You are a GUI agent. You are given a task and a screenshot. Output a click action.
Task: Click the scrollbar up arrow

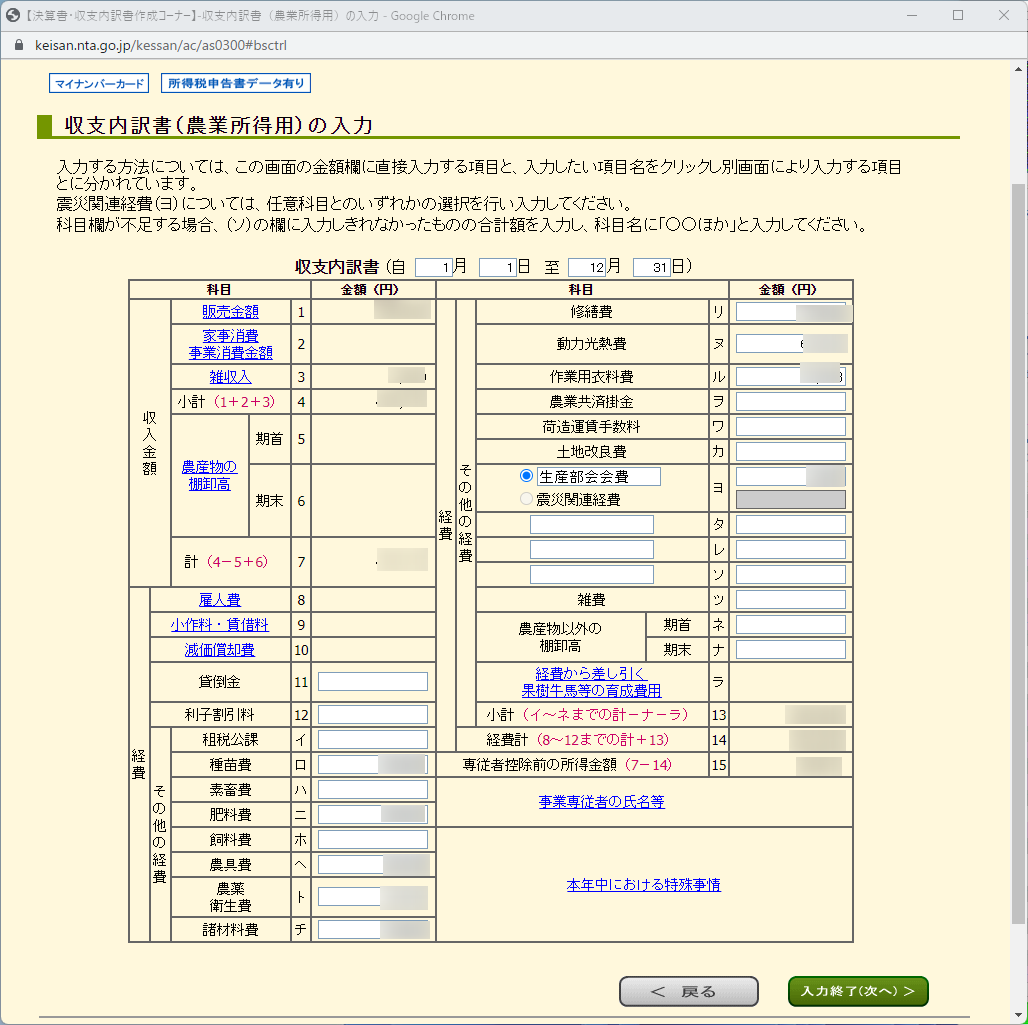coord(1018,68)
